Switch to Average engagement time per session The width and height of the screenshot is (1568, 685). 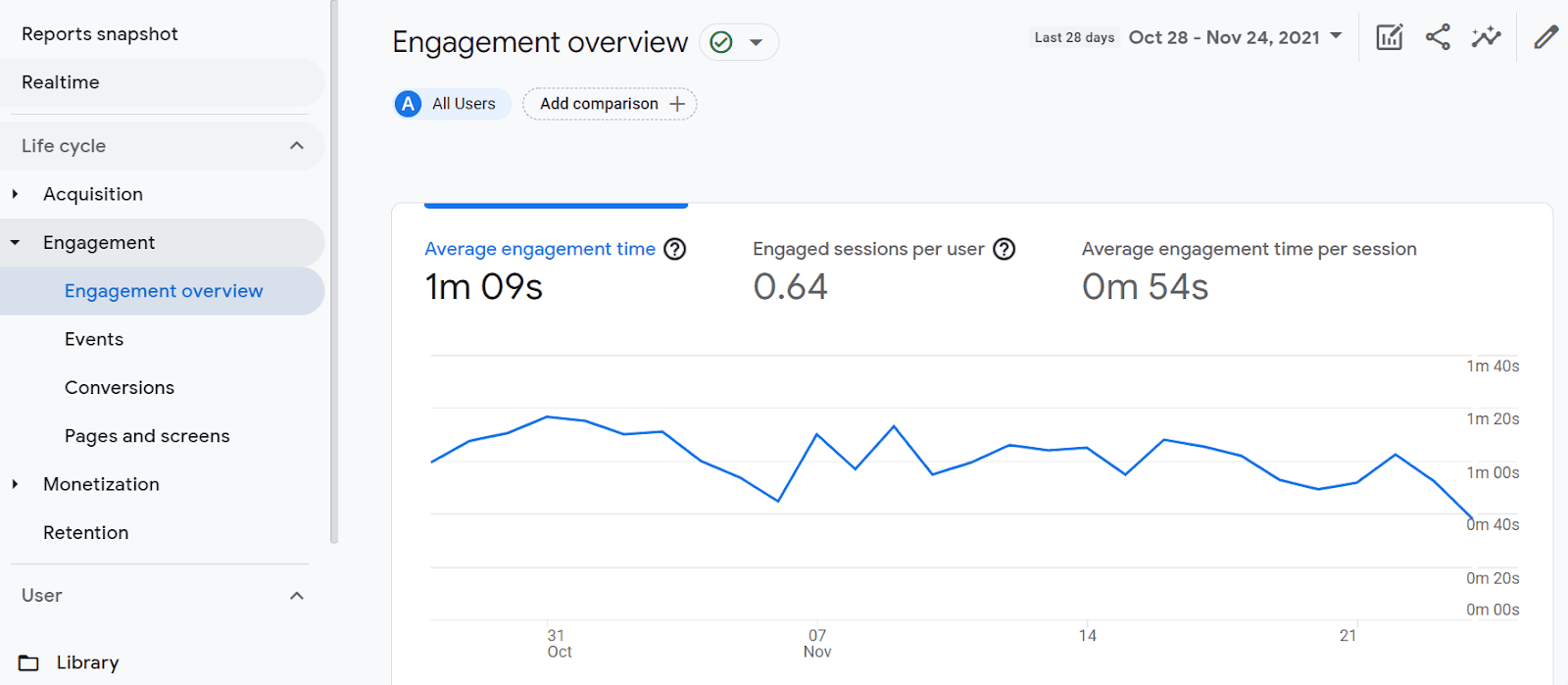(1249, 249)
